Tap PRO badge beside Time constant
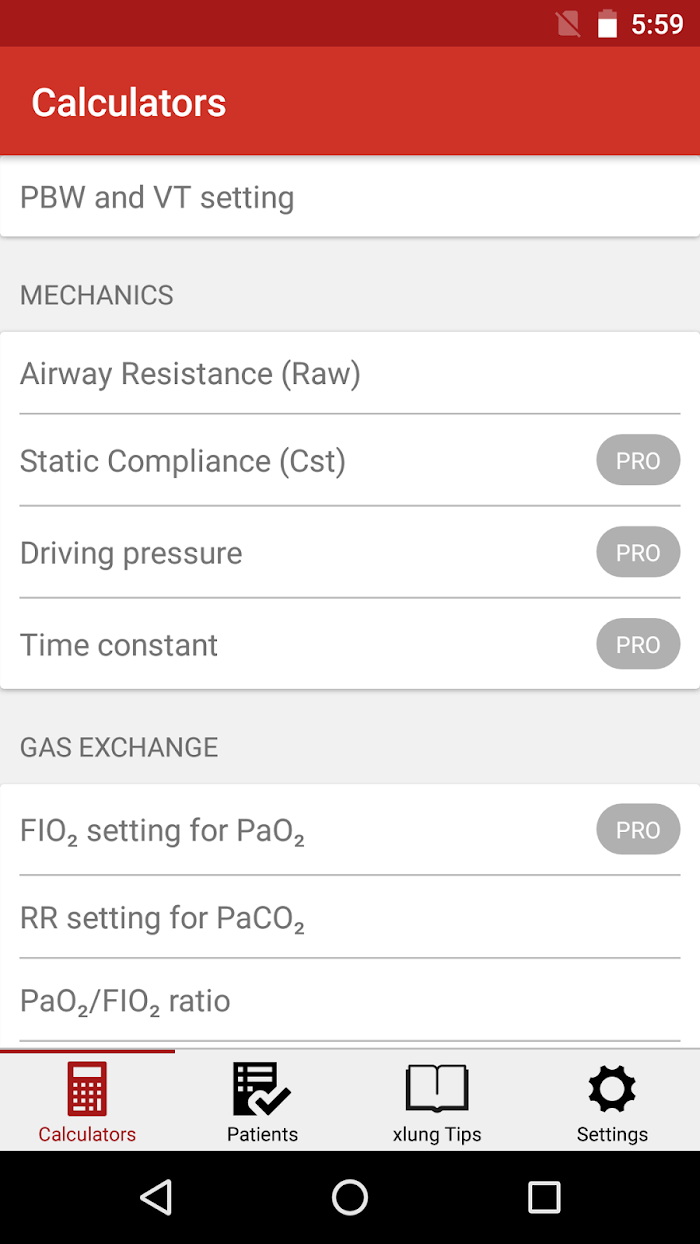This screenshot has height=1244, width=700. coord(638,645)
